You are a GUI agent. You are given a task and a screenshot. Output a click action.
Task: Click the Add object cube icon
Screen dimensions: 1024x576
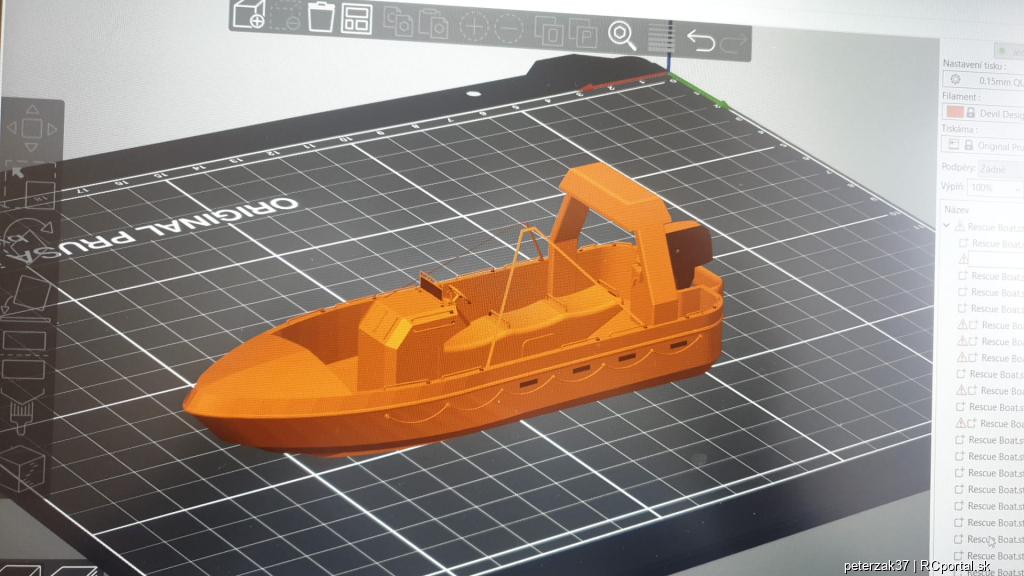(x=249, y=14)
